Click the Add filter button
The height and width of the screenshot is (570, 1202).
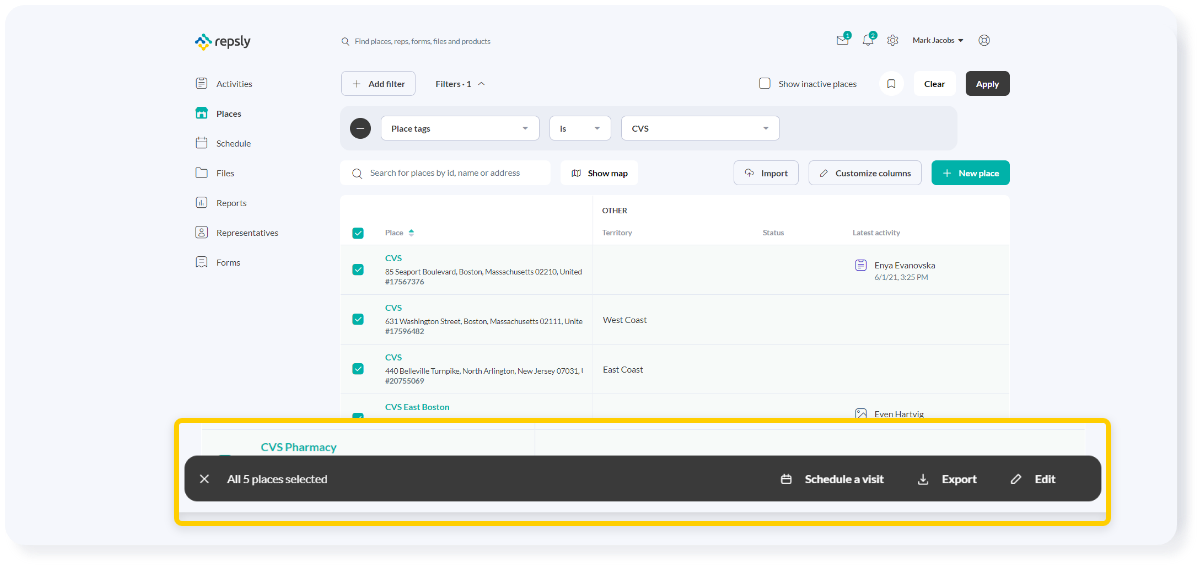(378, 84)
